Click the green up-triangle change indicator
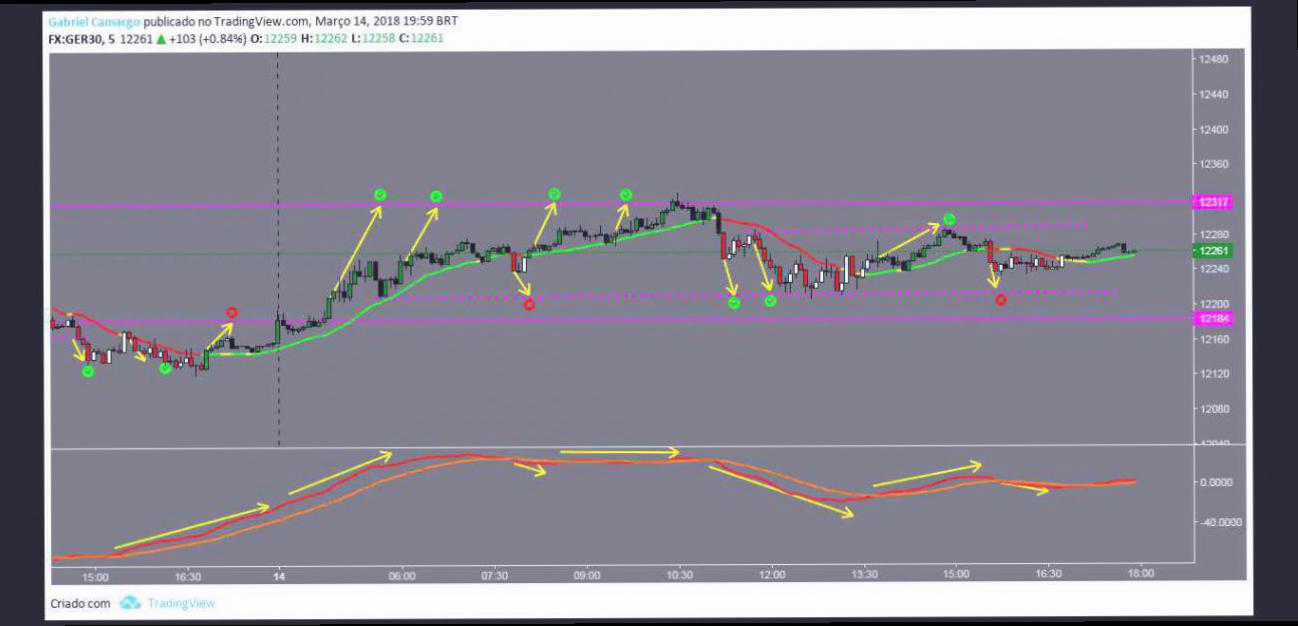The width and height of the screenshot is (1298, 626). point(160,38)
